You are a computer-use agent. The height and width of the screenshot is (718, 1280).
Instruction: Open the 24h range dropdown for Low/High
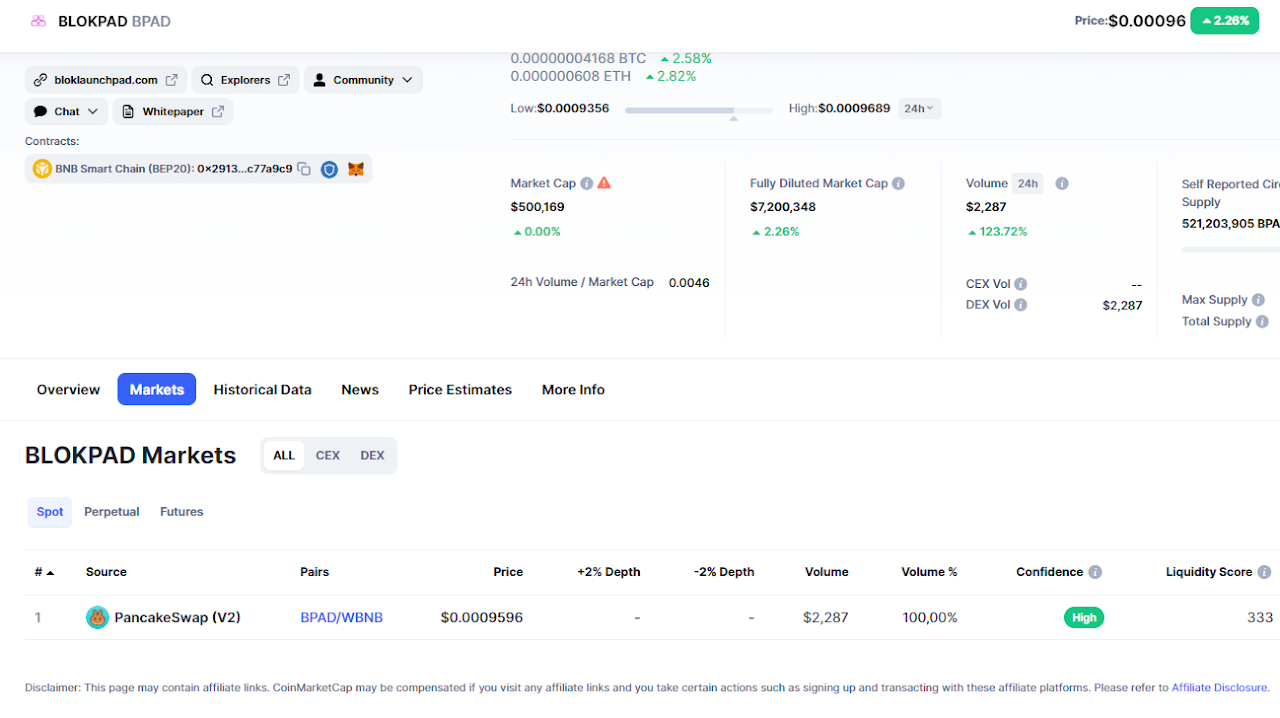tap(919, 108)
